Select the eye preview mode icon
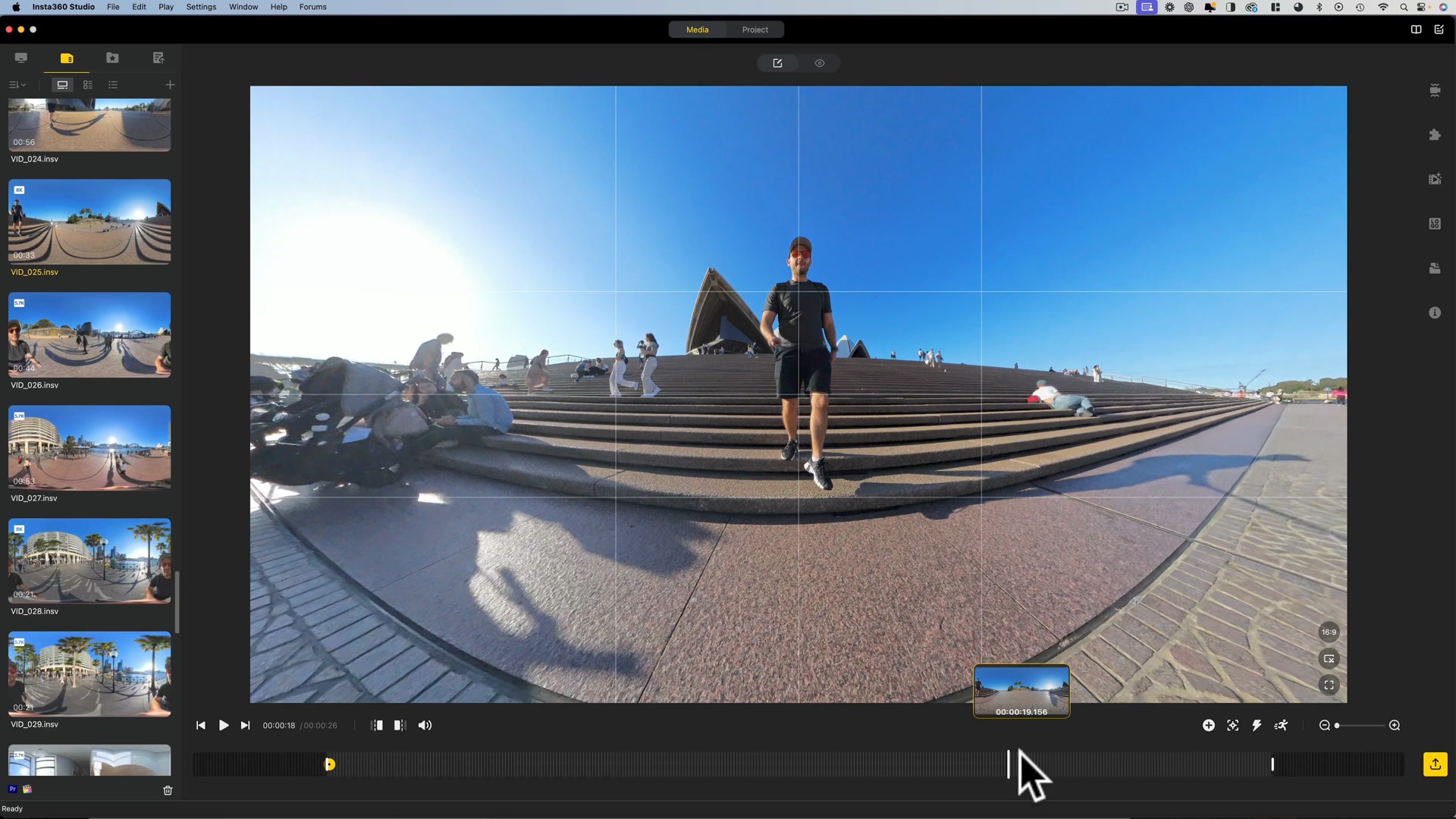1456x819 pixels. click(820, 63)
